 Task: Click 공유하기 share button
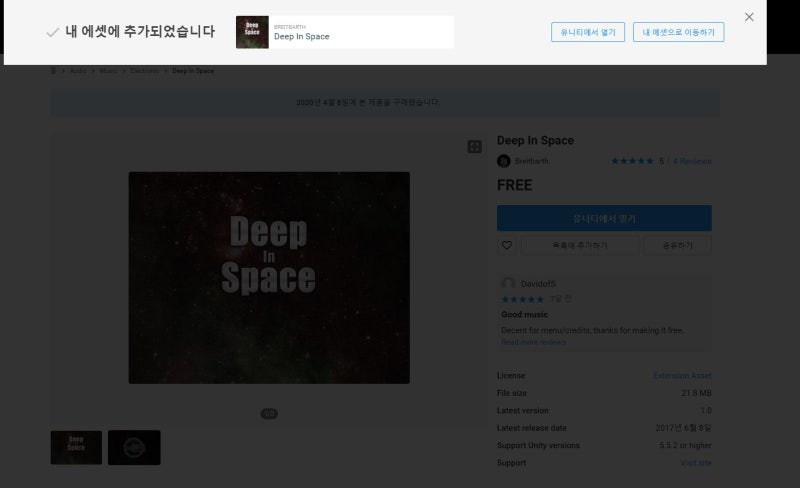click(678, 246)
